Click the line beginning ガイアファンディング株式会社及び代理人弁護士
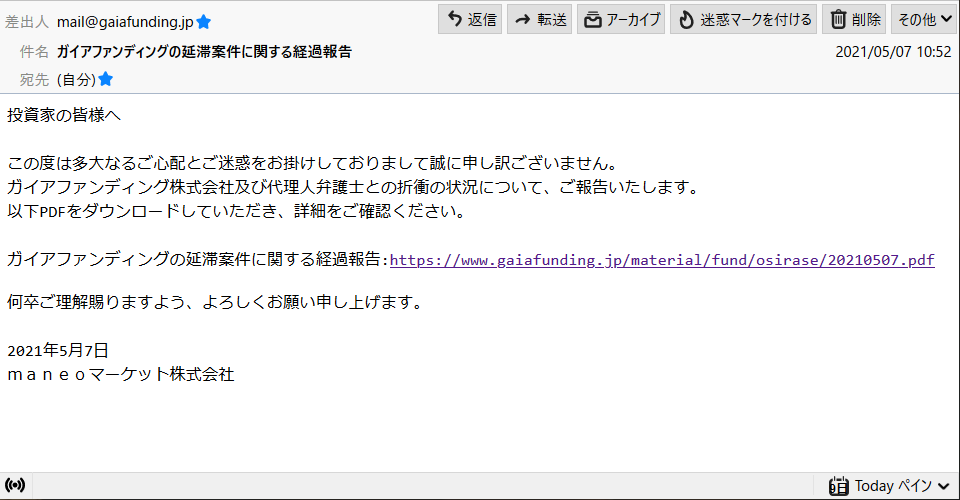960x500 pixels. coord(353,187)
